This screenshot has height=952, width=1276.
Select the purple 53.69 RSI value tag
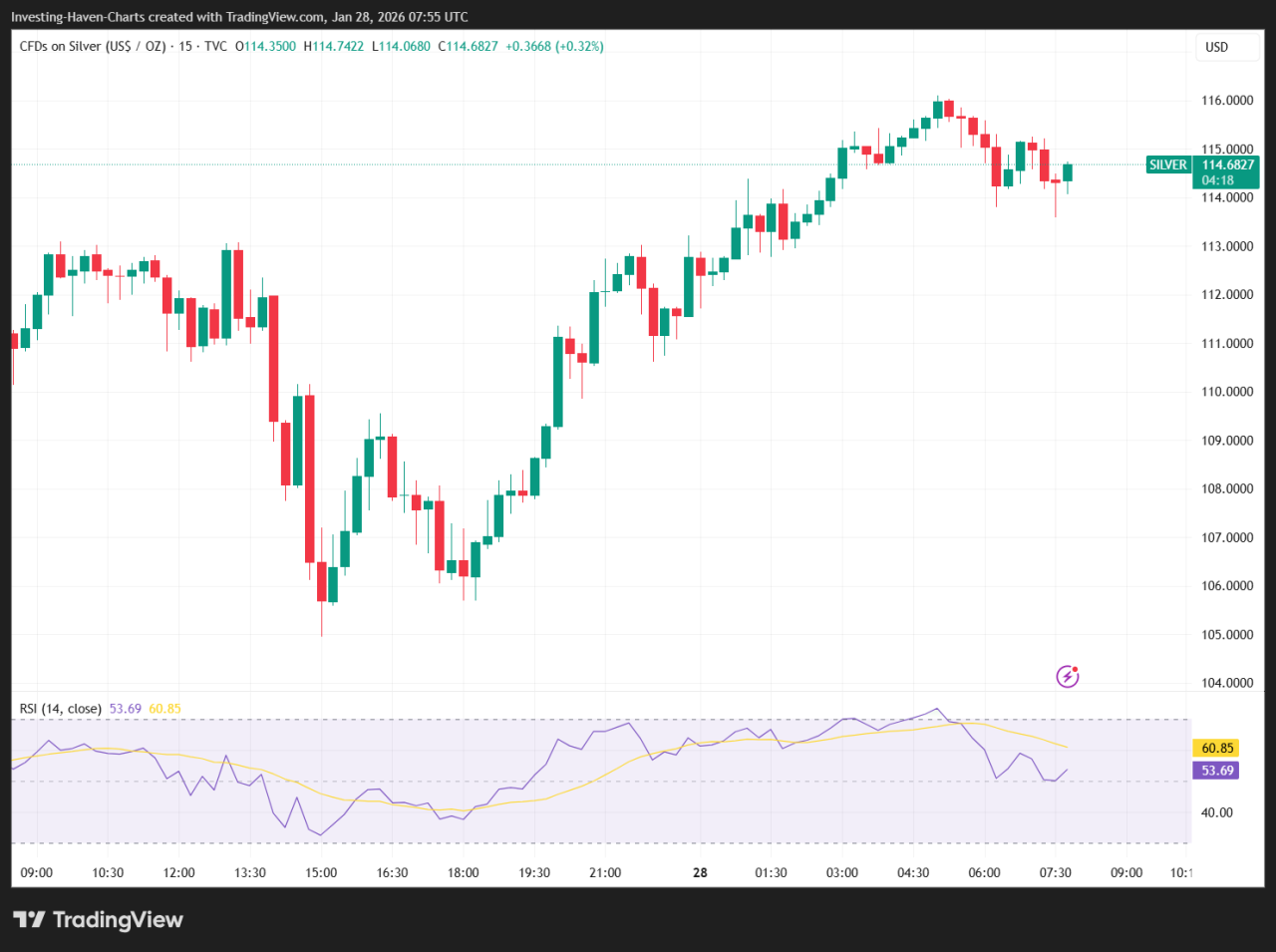click(x=1215, y=771)
